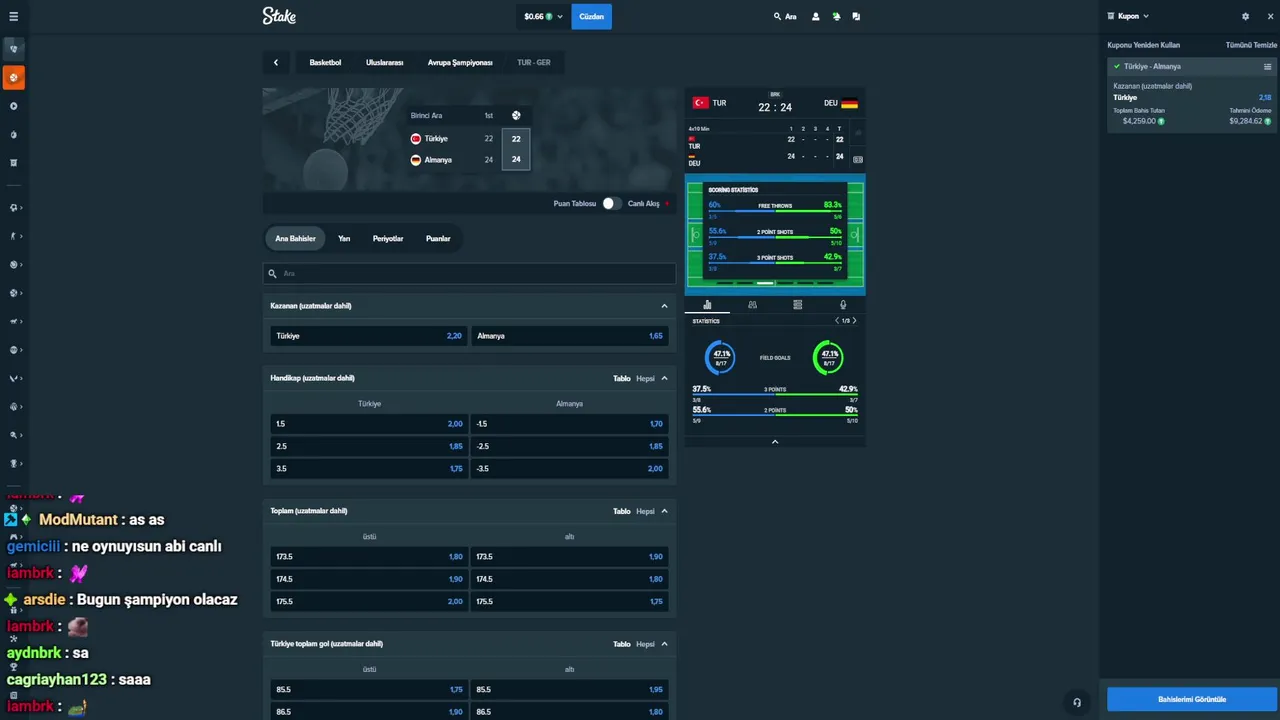
Task: Click the Cüzdan wallet button
Action: pyautogui.click(x=591, y=17)
